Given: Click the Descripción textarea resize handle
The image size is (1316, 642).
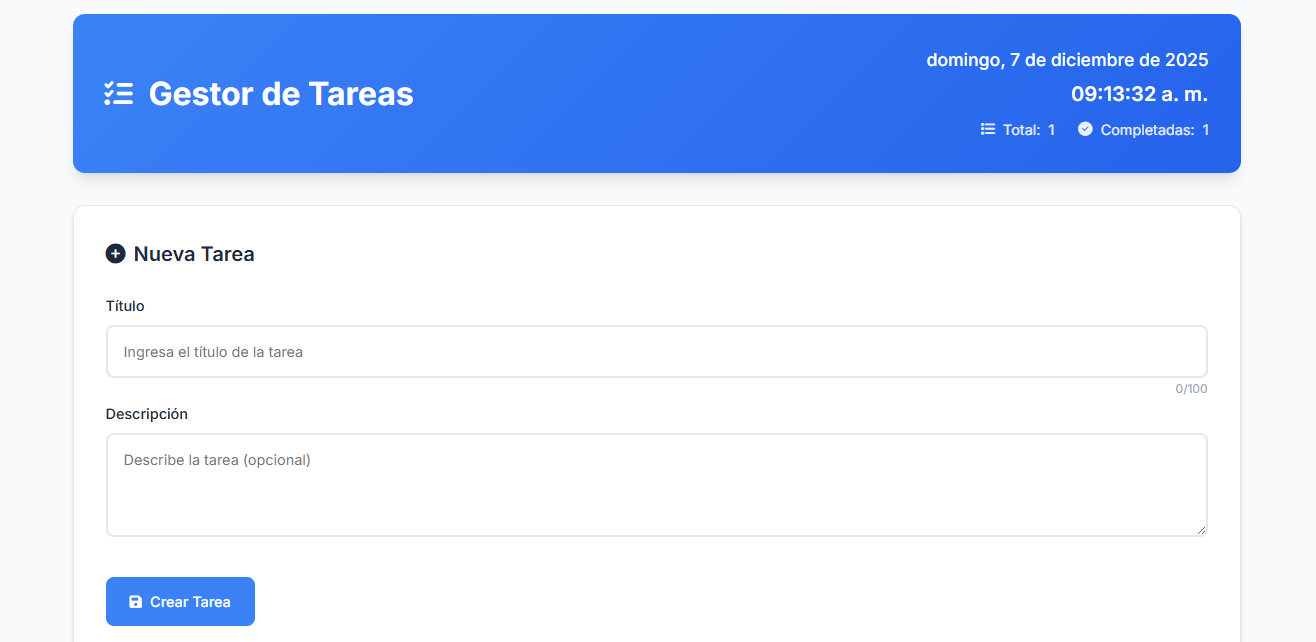Looking at the screenshot, I should click(1201, 530).
